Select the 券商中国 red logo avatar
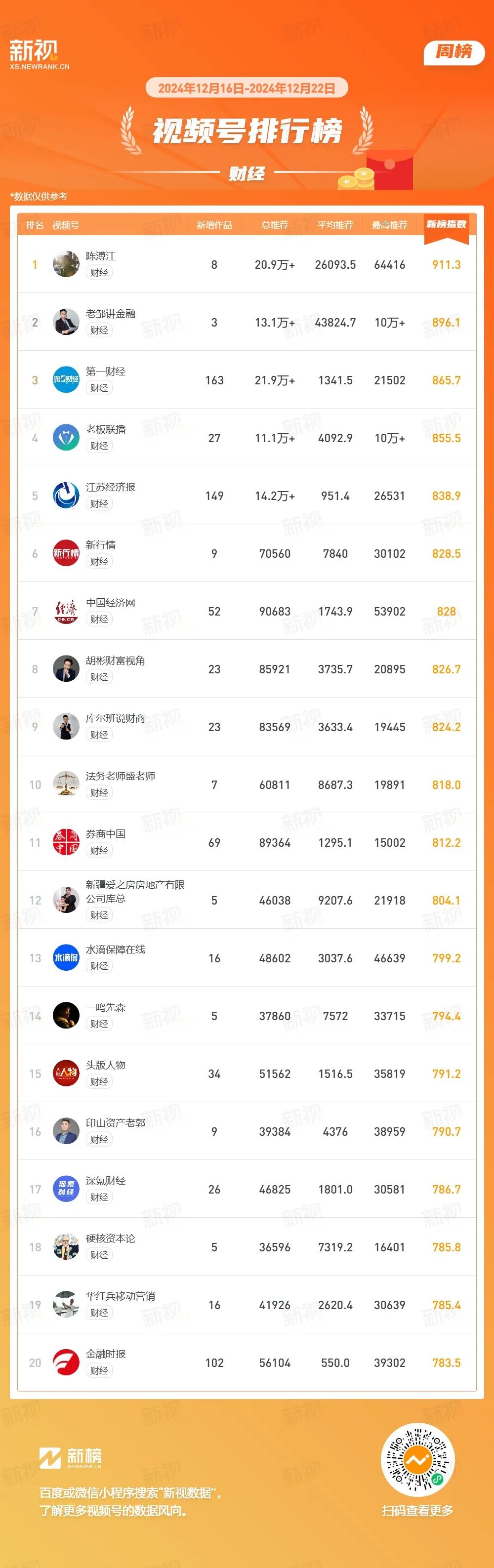This screenshot has height=1568, width=494. point(66,842)
